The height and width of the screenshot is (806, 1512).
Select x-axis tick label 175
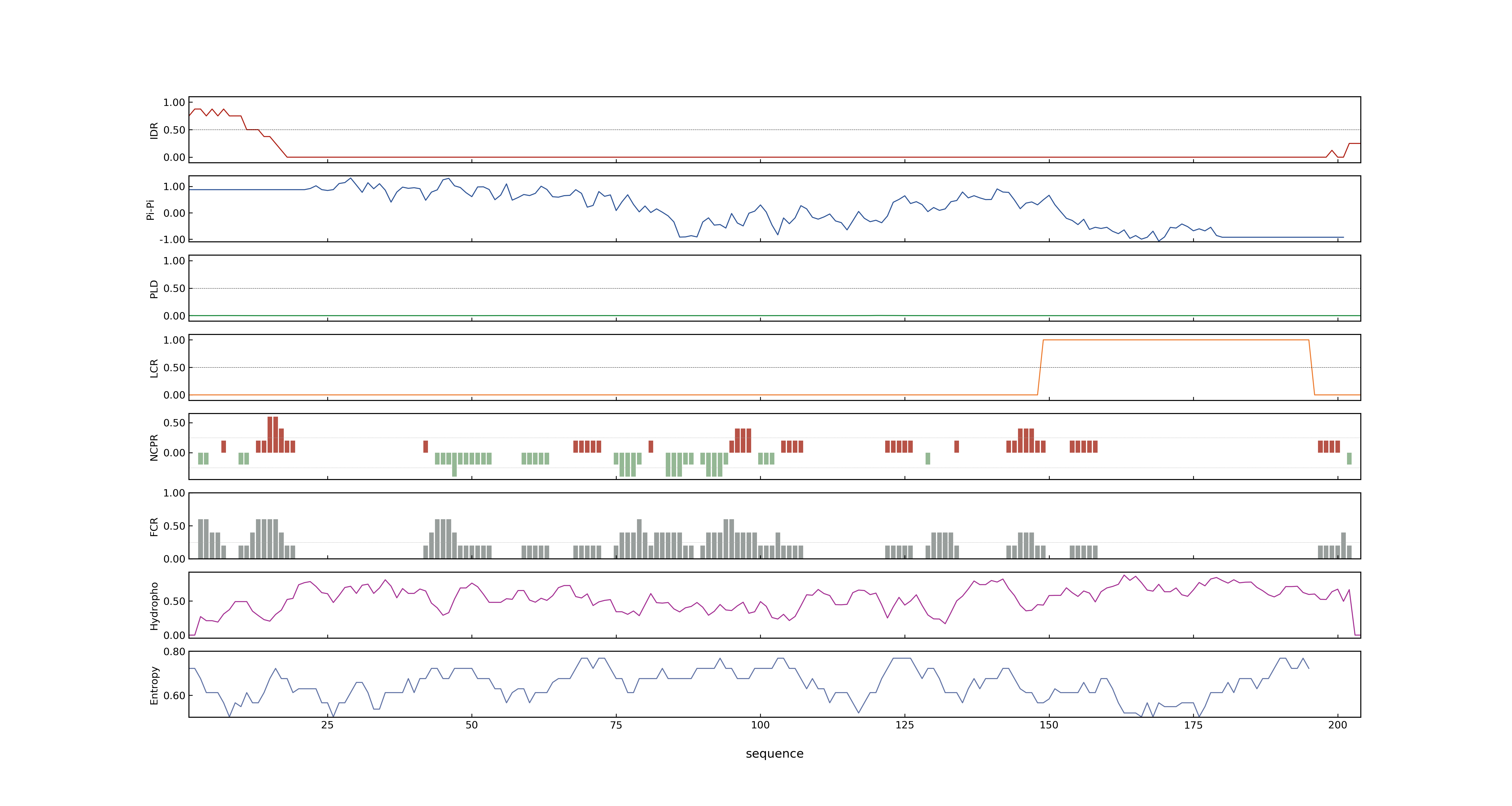(x=1193, y=725)
